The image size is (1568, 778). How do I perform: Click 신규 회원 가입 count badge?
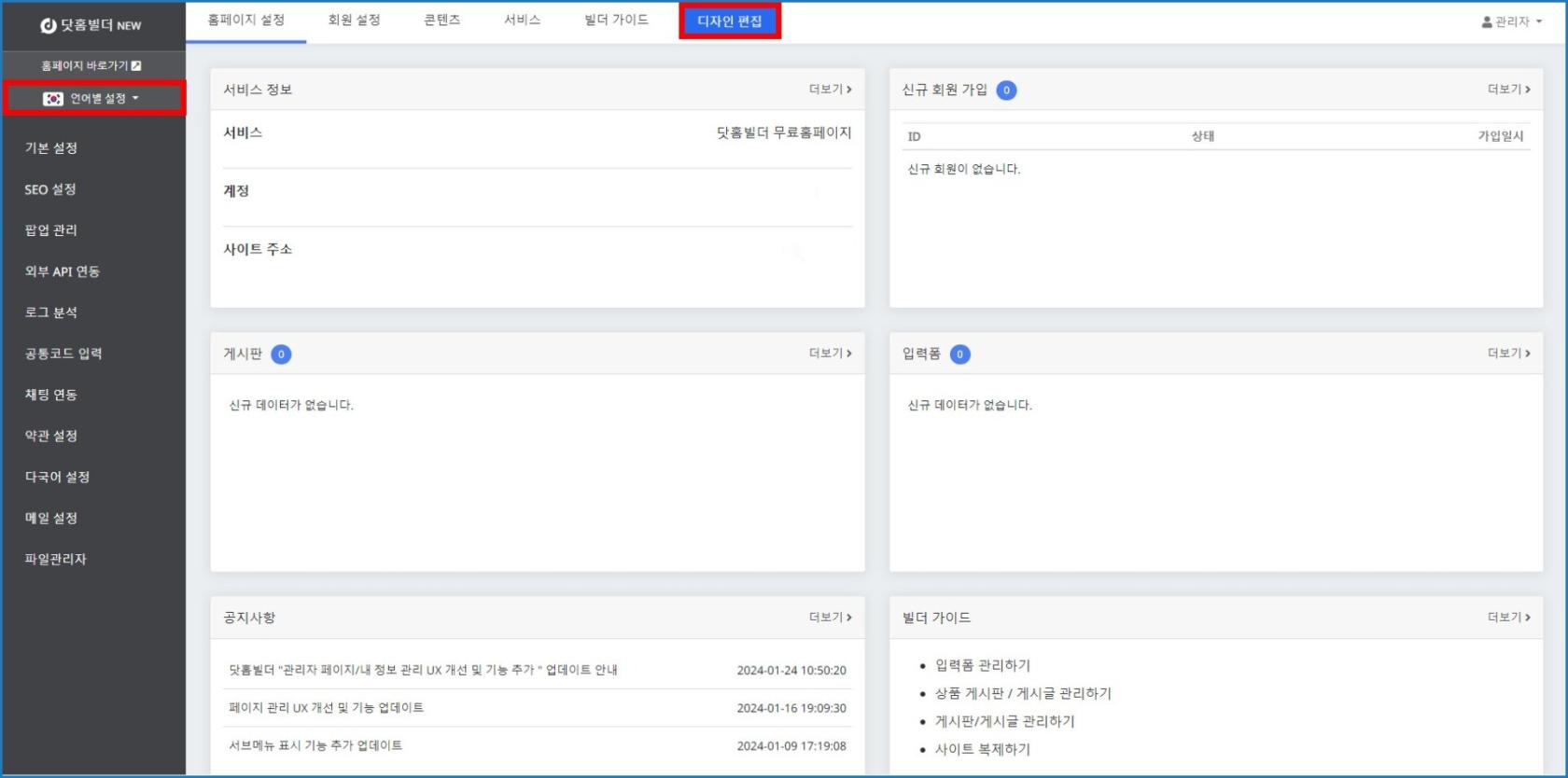(1006, 90)
